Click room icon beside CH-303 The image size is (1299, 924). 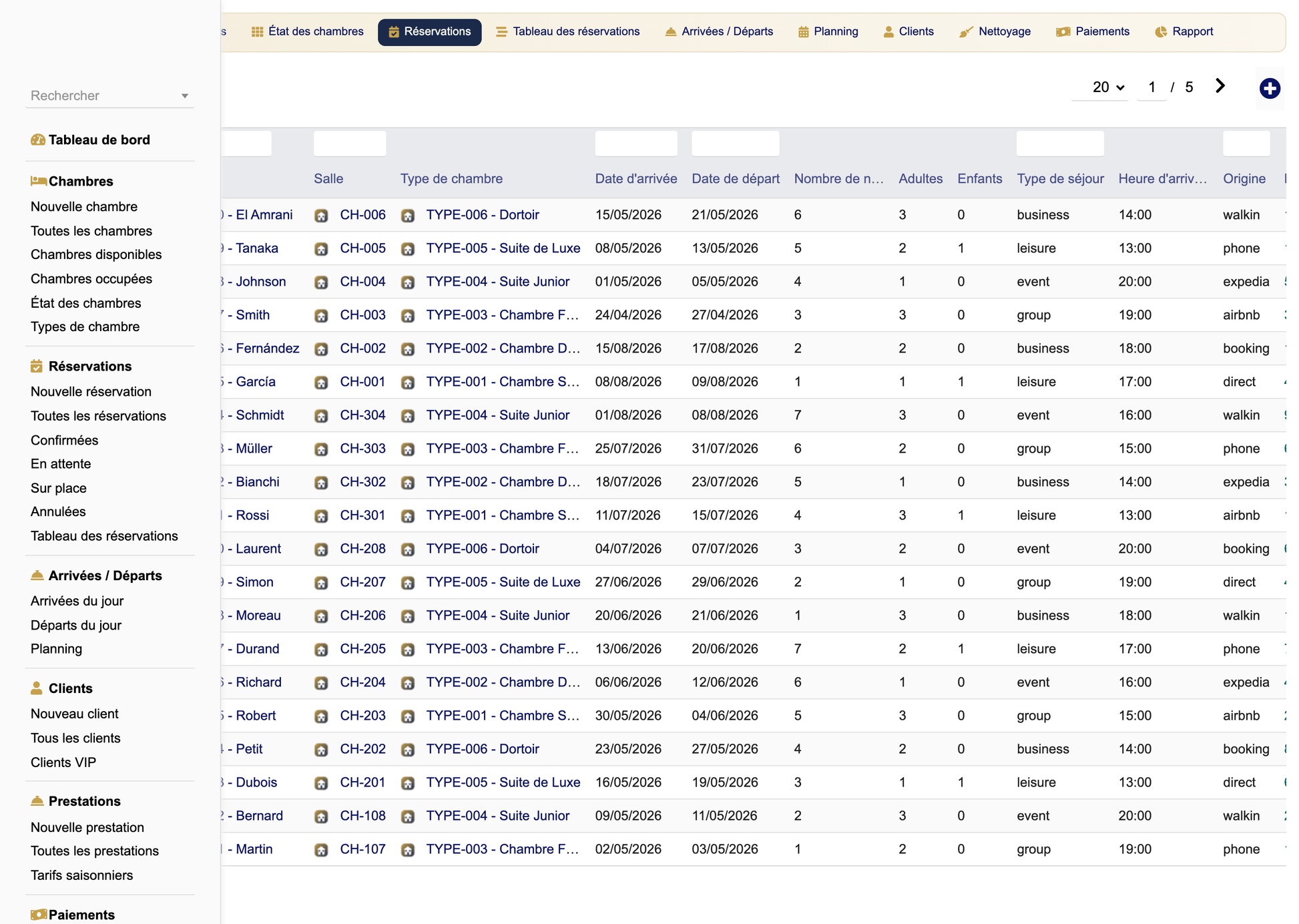[x=321, y=449]
